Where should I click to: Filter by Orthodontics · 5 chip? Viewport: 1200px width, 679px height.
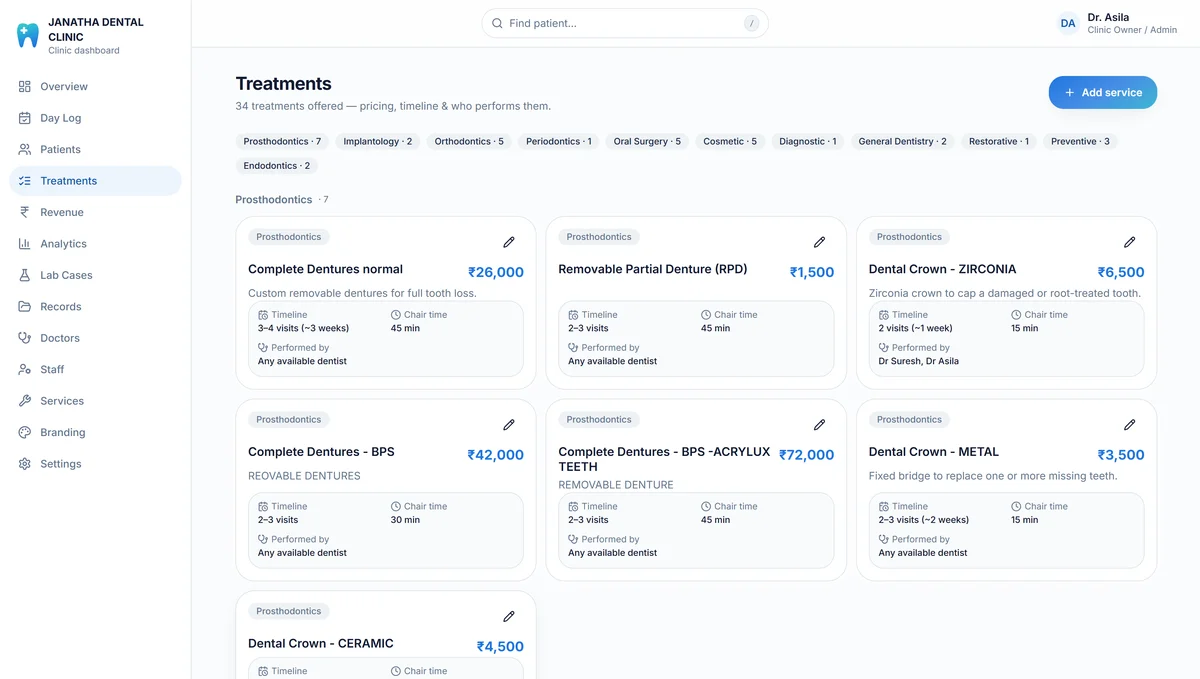coord(469,142)
